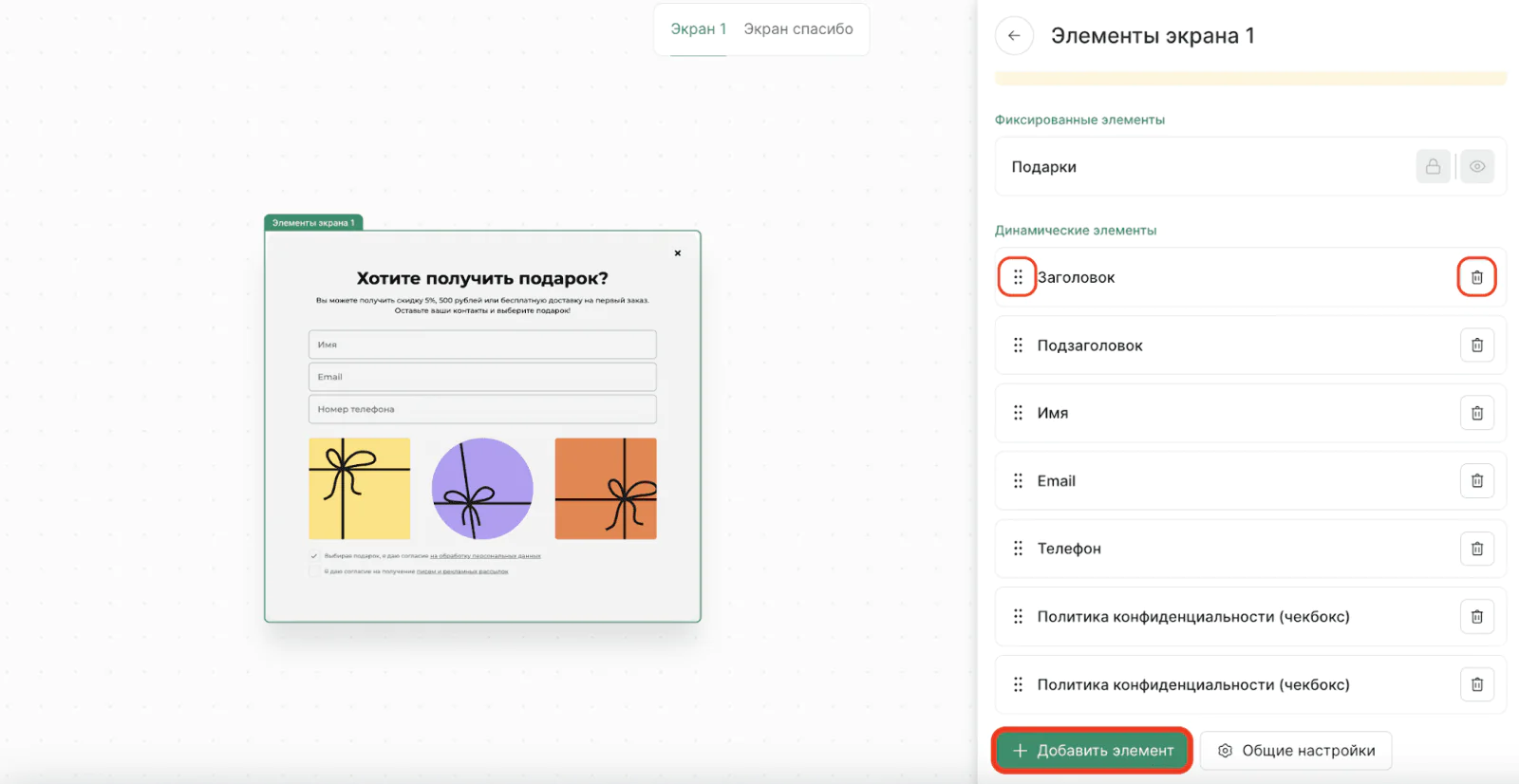Toggle visibility eye for Подарки element

(x=1477, y=167)
